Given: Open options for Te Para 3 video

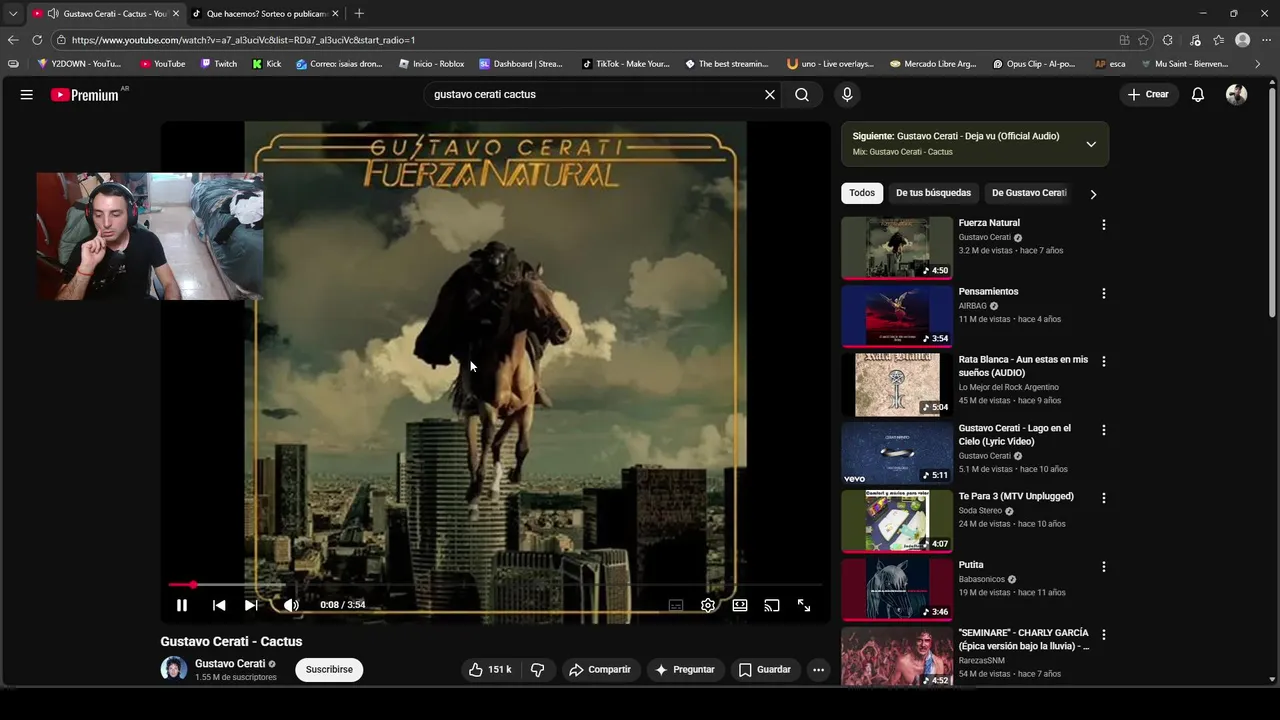Looking at the screenshot, I should pos(1104,498).
